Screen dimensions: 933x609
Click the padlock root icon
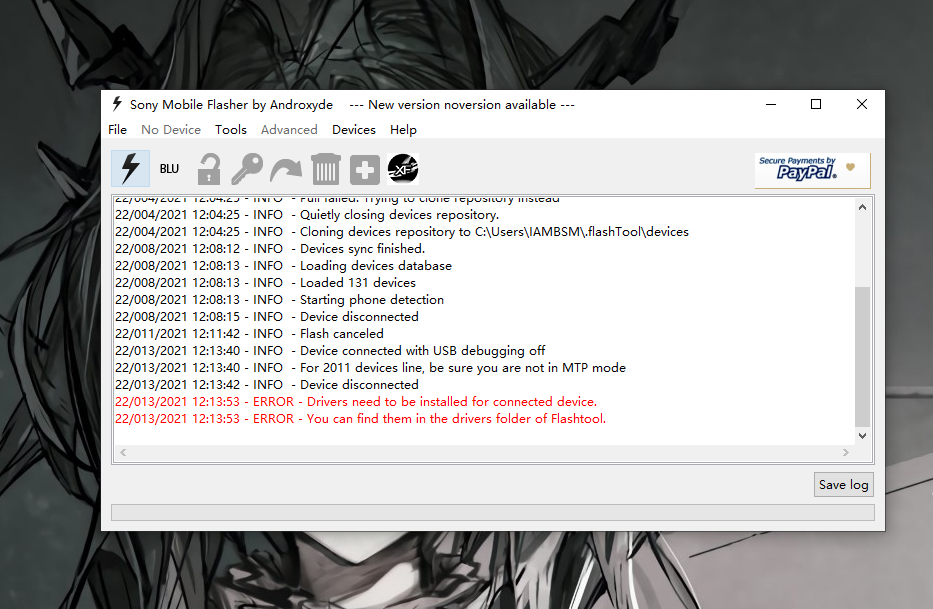coord(209,168)
